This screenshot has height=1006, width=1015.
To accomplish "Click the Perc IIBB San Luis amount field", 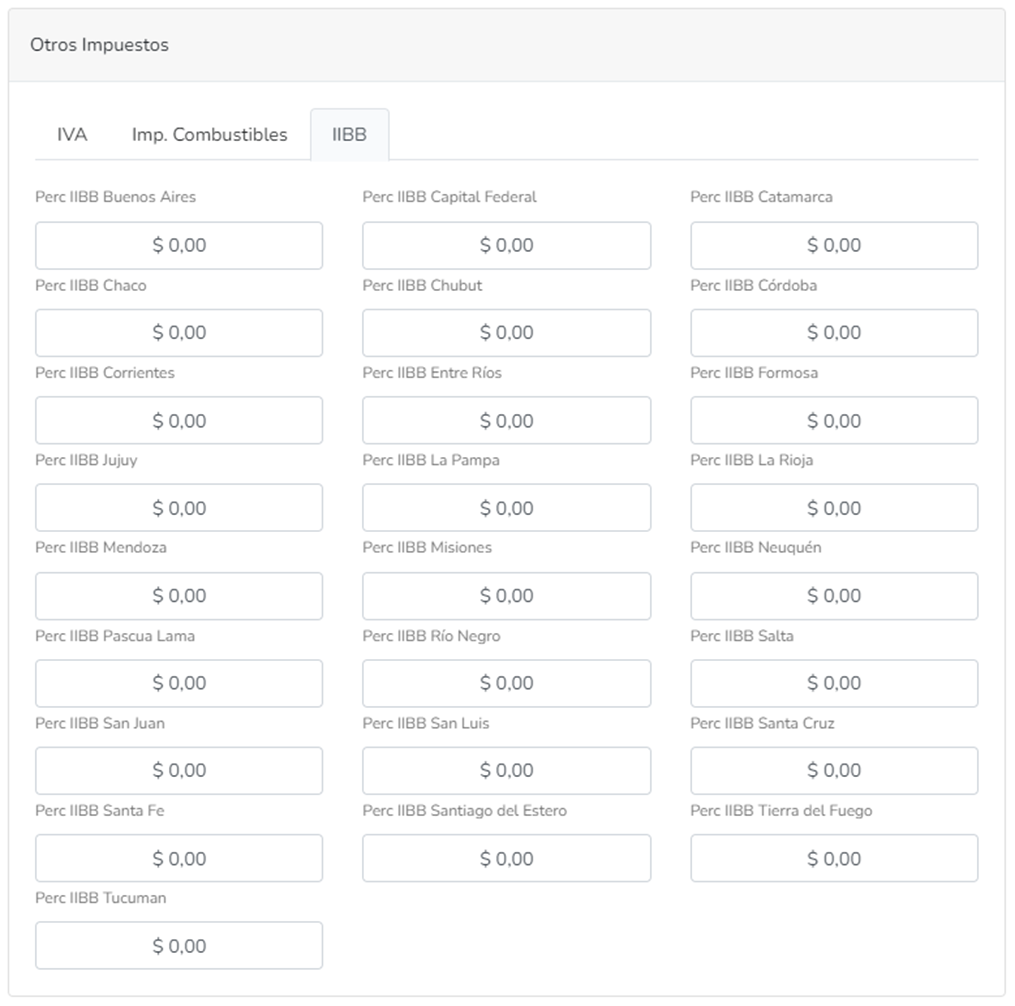I will tap(506, 771).
